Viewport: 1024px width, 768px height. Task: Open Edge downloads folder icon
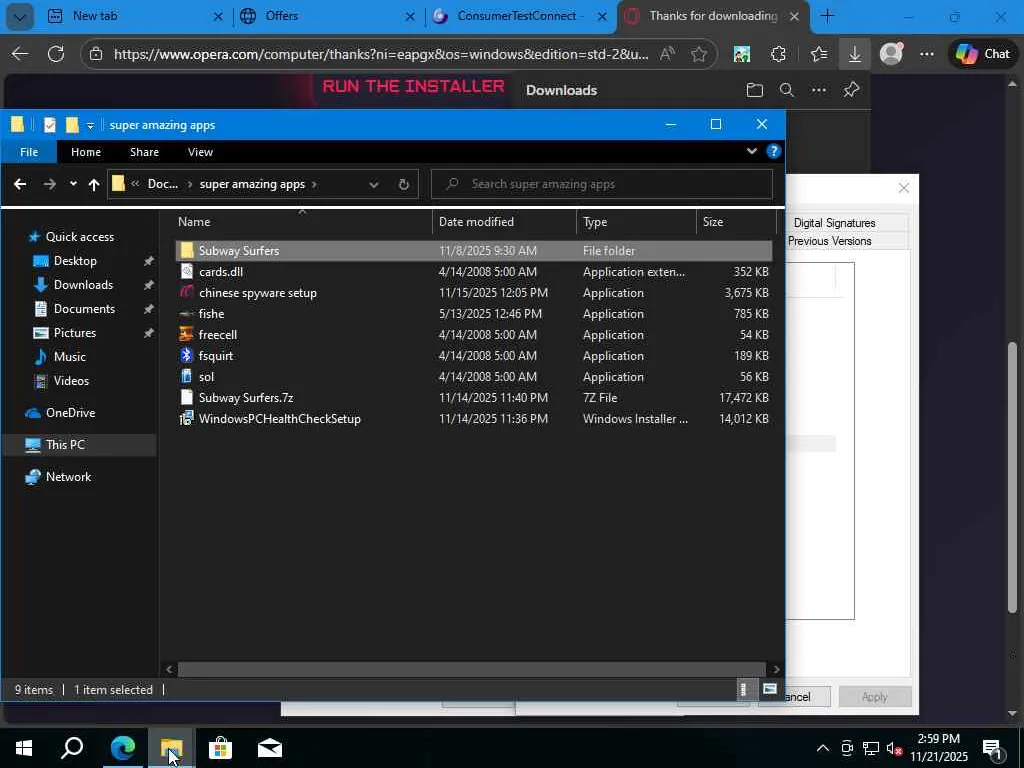[x=755, y=90]
